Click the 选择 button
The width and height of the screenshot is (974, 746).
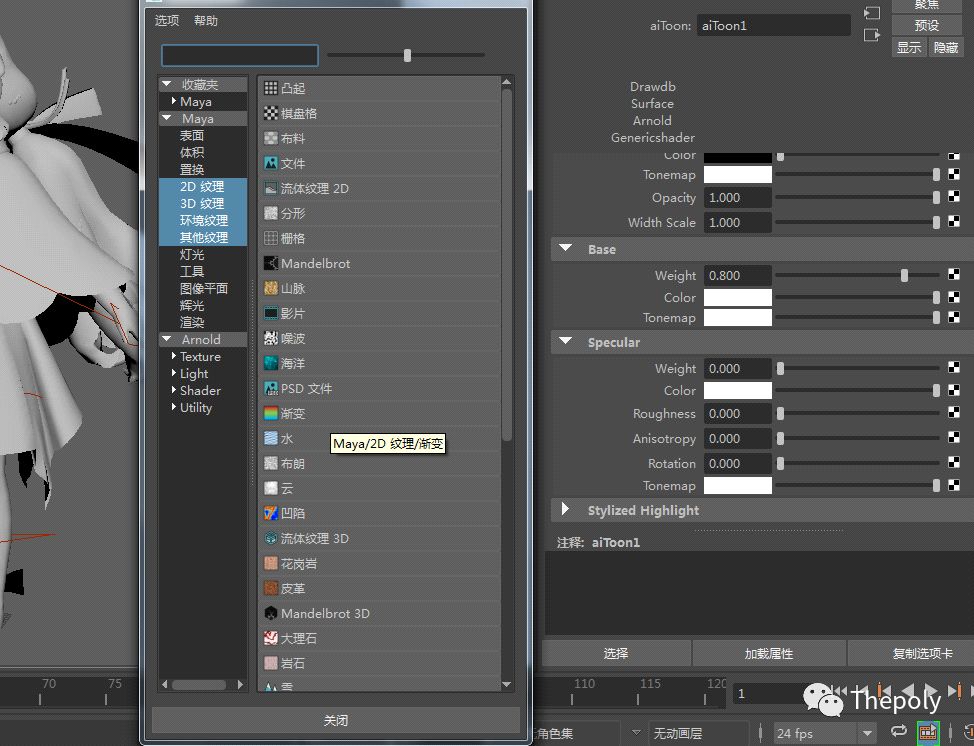click(616, 653)
